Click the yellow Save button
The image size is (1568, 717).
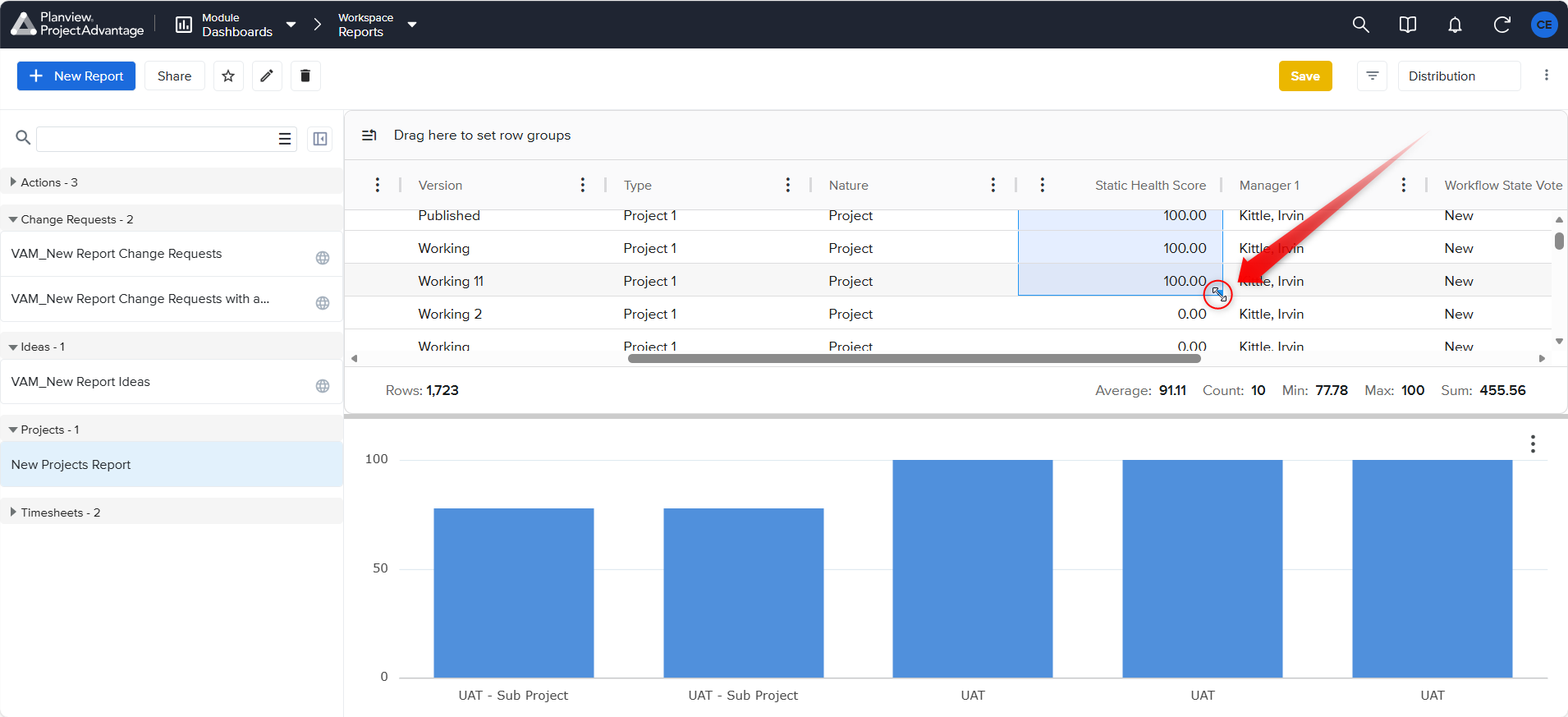[1305, 76]
